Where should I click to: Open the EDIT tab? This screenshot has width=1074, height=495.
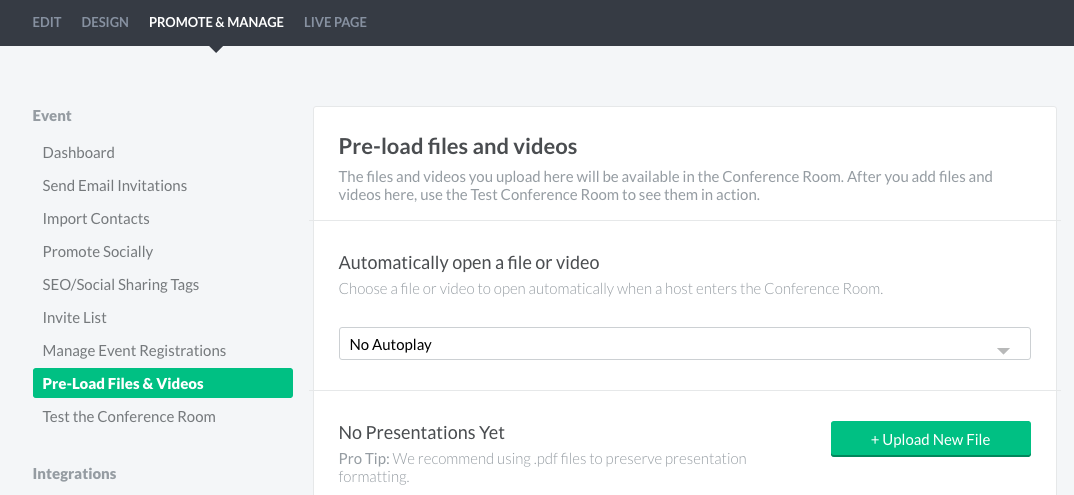[47, 22]
